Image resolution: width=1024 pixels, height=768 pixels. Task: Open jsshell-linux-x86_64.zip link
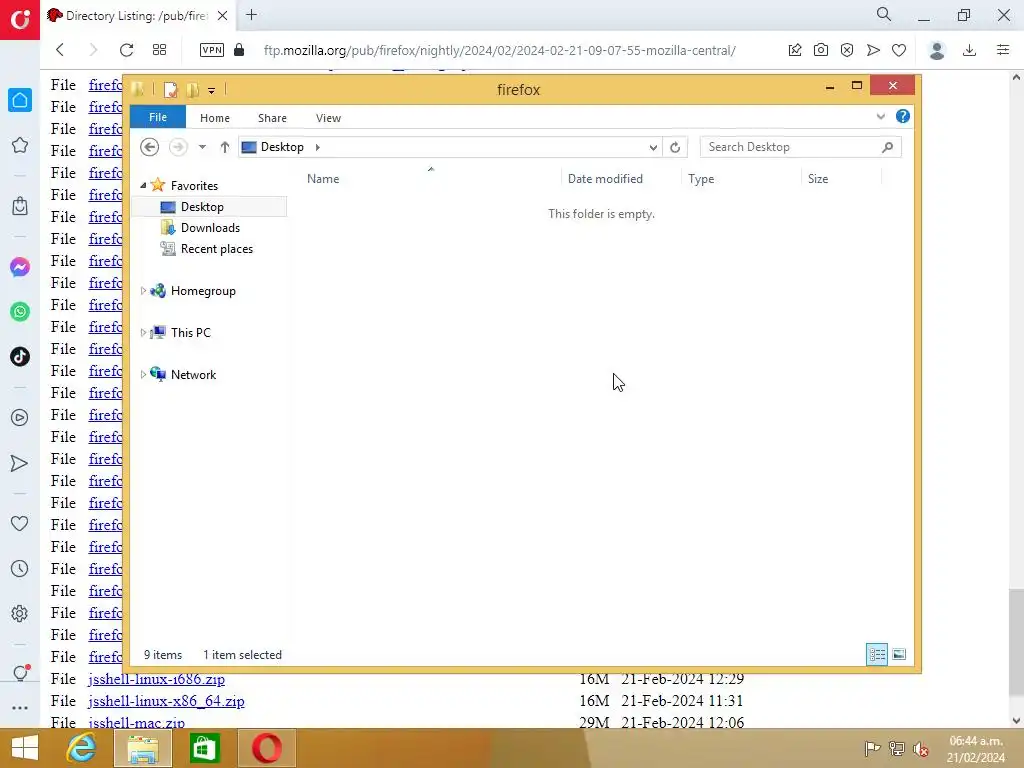click(x=167, y=701)
